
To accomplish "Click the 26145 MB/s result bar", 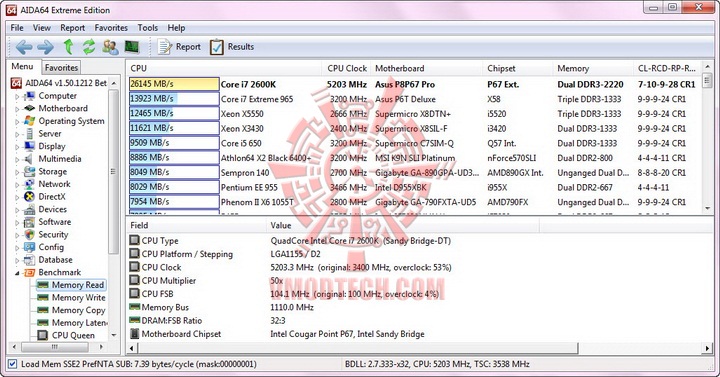I will (174, 84).
